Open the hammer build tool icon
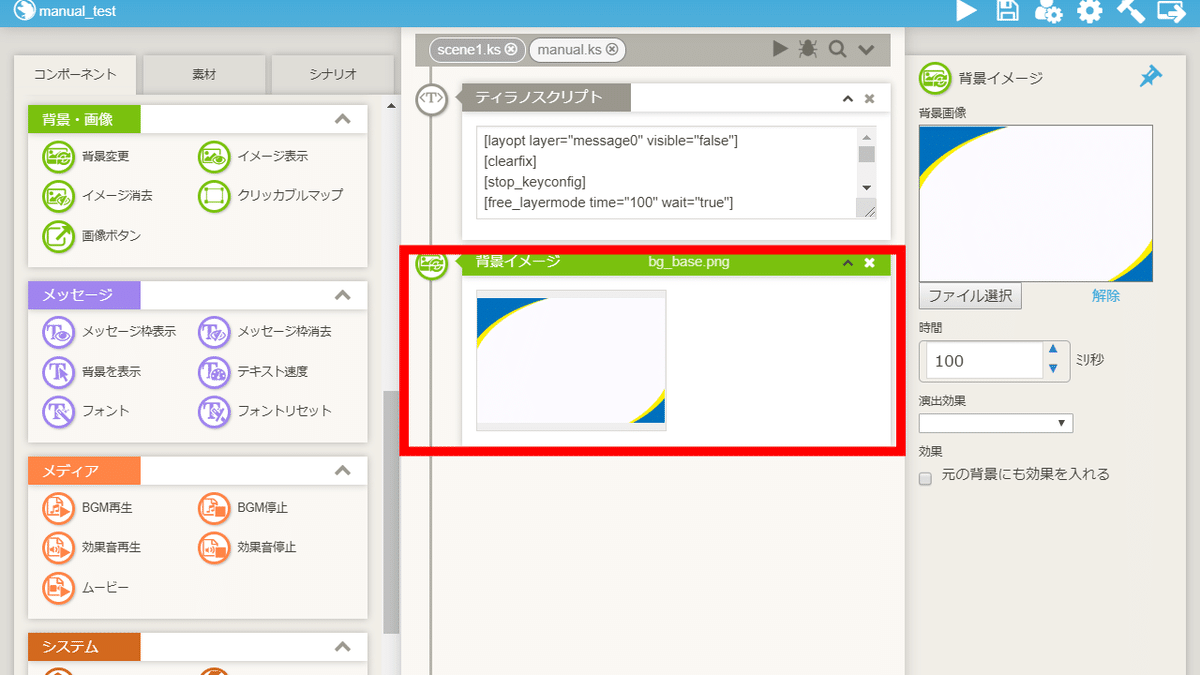Image resolution: width=1200 pixels, height=675 pixels. (1130, 11)
